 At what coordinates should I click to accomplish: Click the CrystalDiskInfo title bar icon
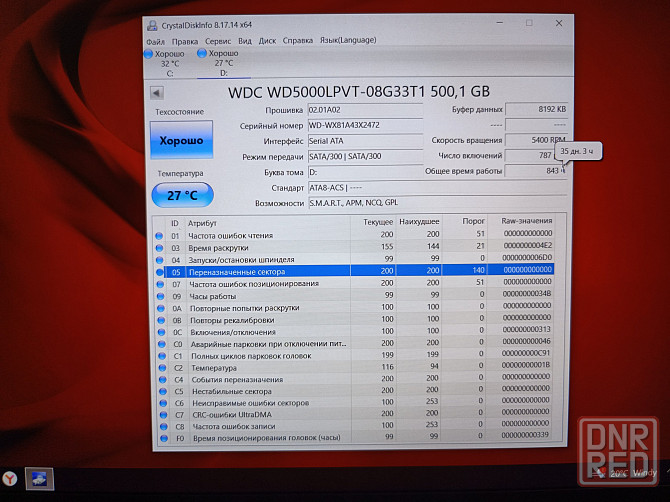152,26
